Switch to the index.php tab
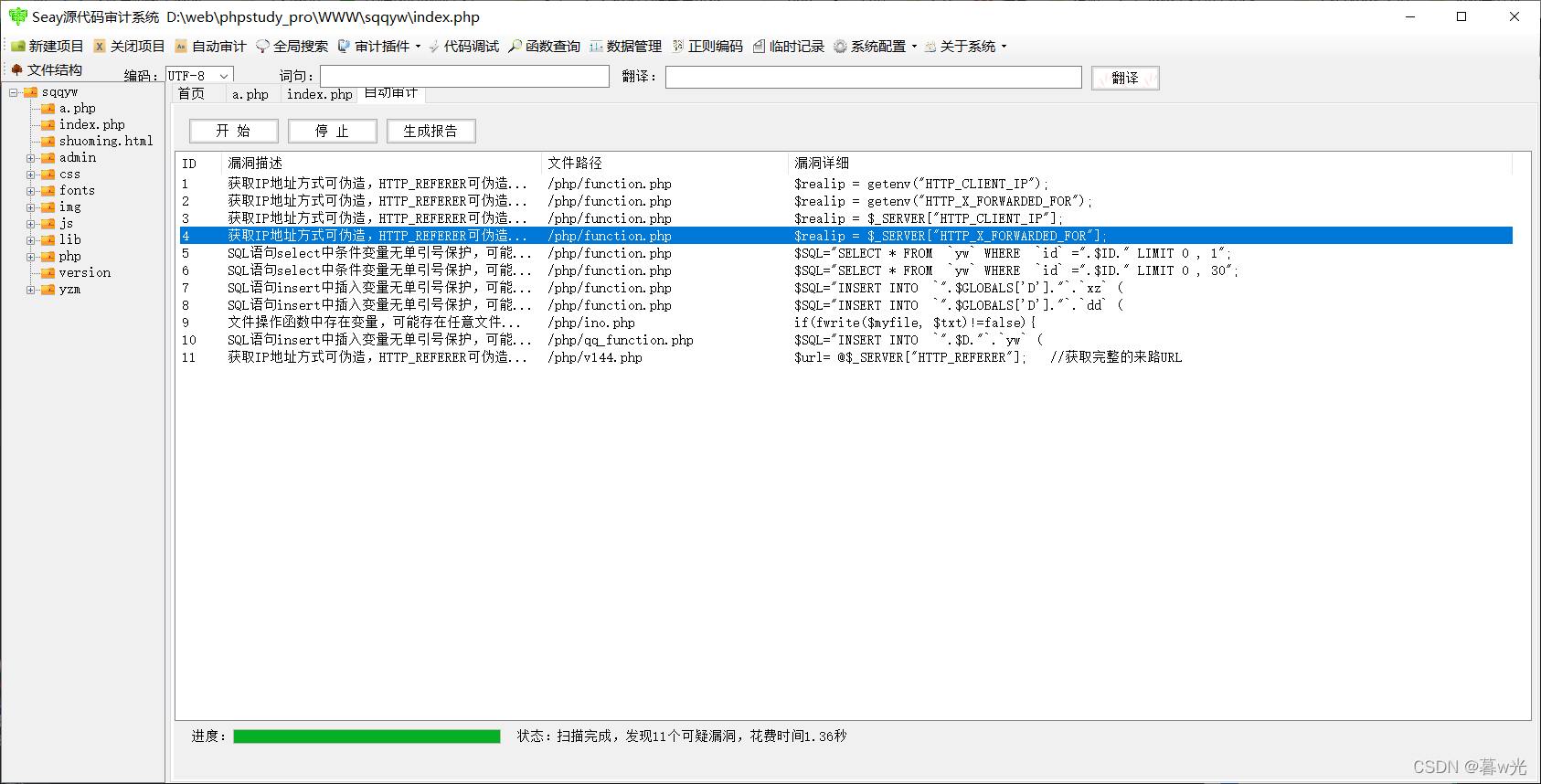The height and width of the screenshot is (784, 1541). coord(319,94)
